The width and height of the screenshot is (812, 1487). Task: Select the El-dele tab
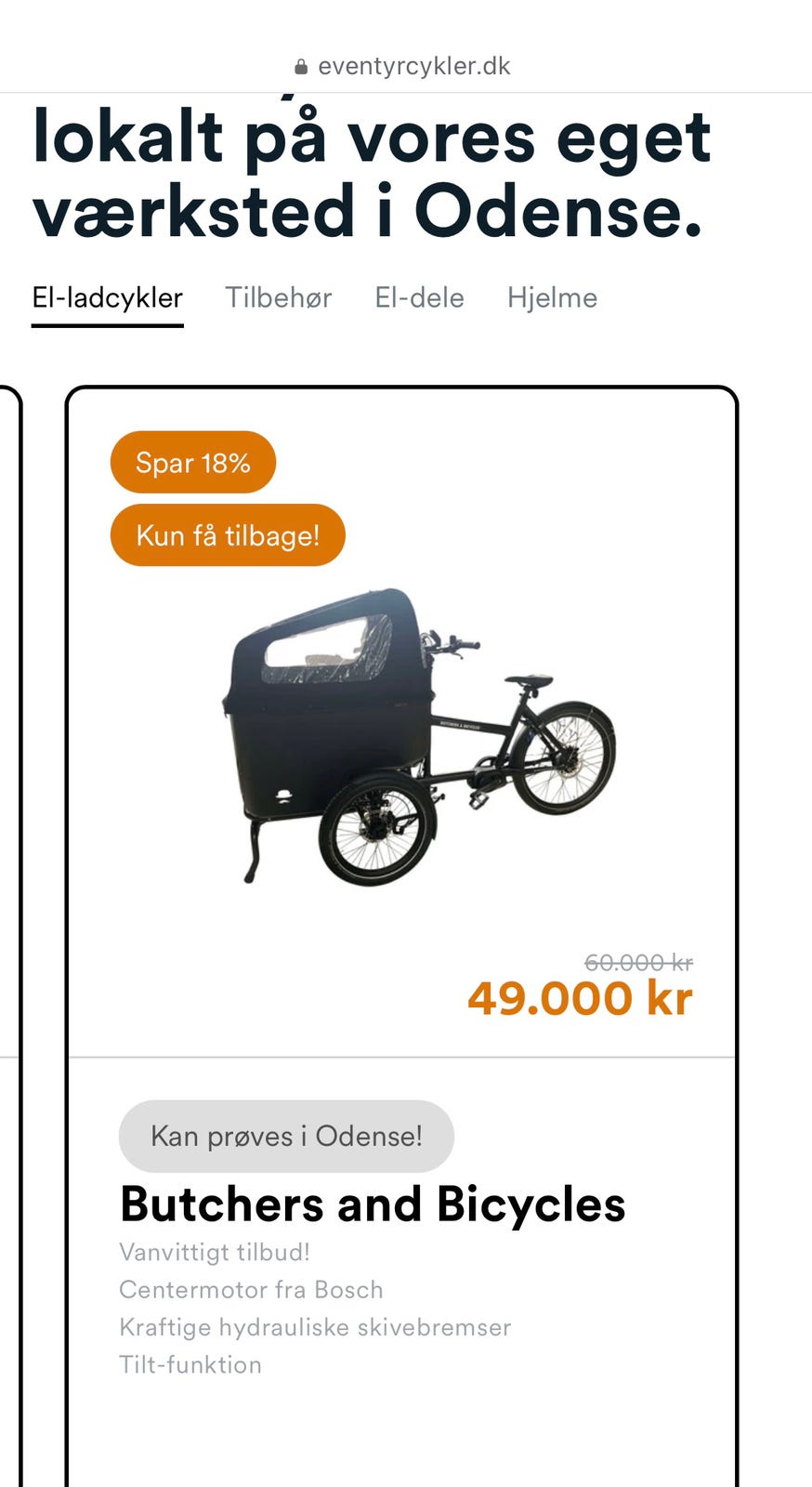coord(419,297)
